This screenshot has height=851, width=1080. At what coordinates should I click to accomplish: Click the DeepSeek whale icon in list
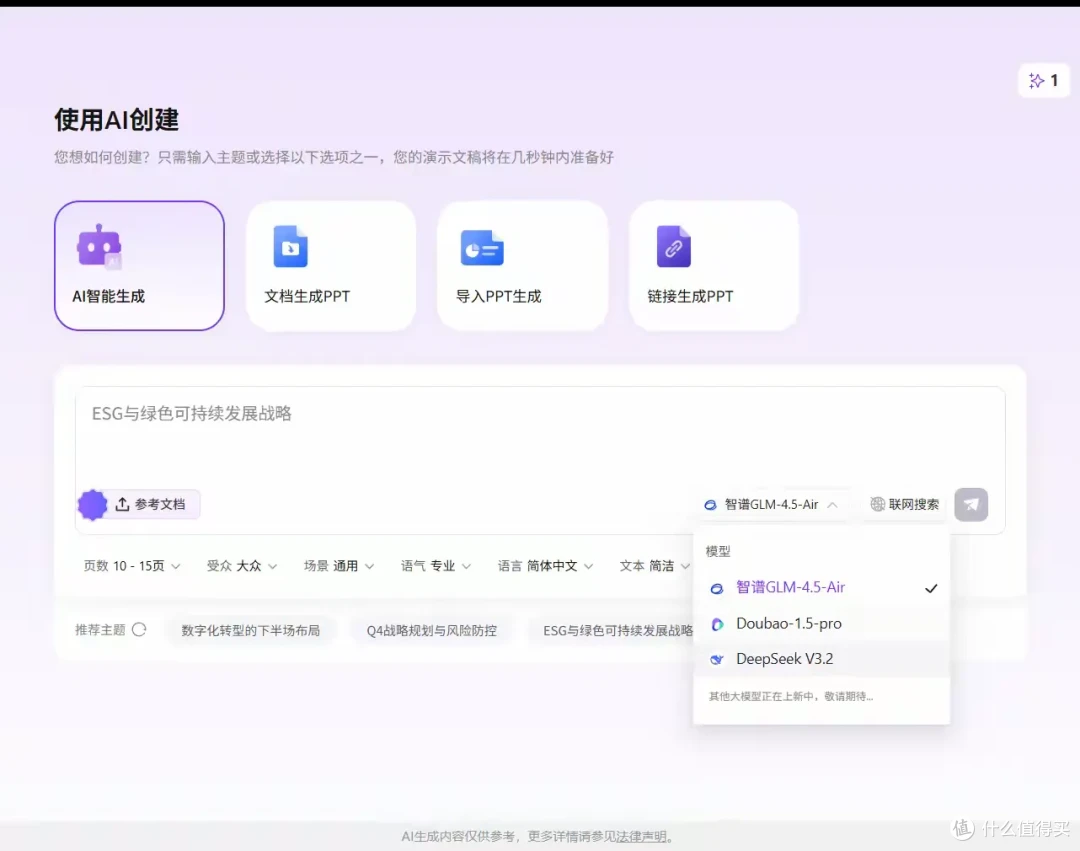coord(717,660)
